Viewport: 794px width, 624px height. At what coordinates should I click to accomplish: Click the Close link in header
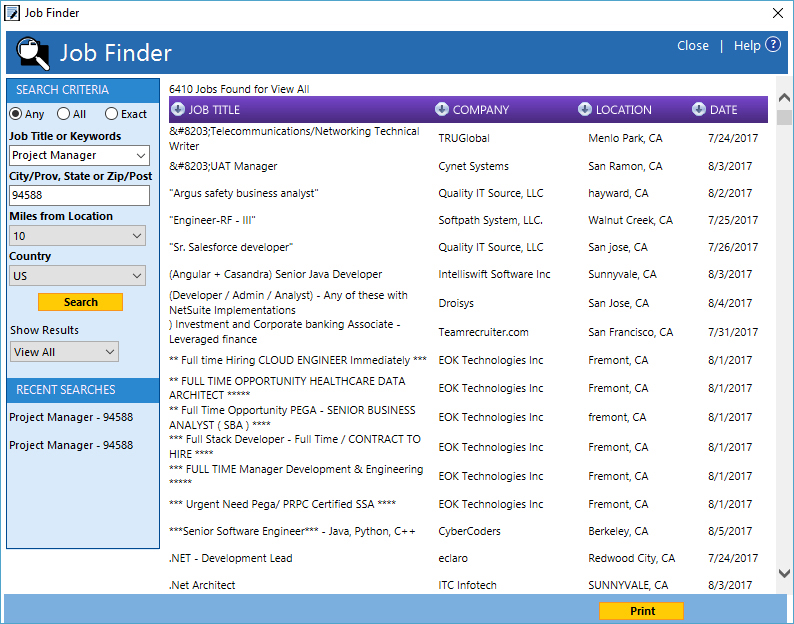[693, 46]
